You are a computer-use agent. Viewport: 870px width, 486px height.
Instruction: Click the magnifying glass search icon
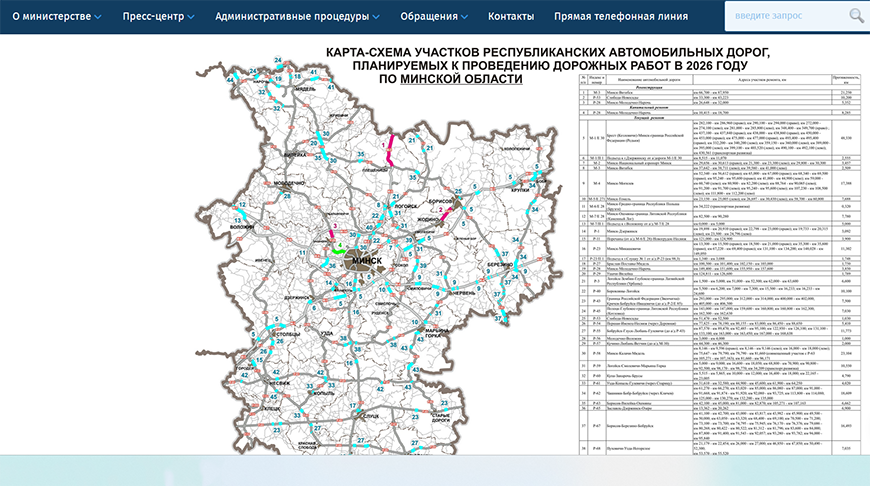pos(856,16)
